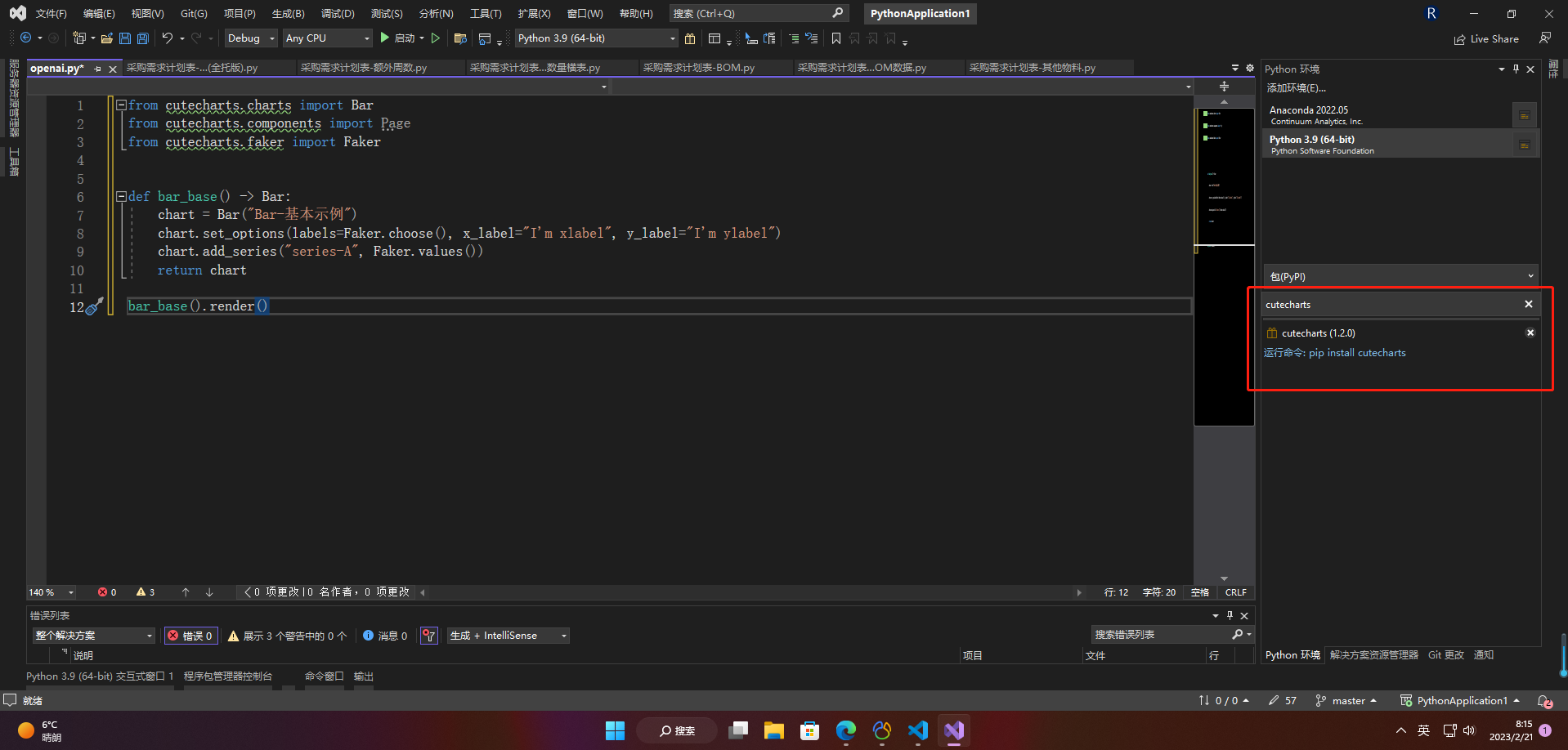Save the current file with the disk icon
The height and width of the screenshot is (750, 1568).
pyautogui.click(x=125, y=38)
